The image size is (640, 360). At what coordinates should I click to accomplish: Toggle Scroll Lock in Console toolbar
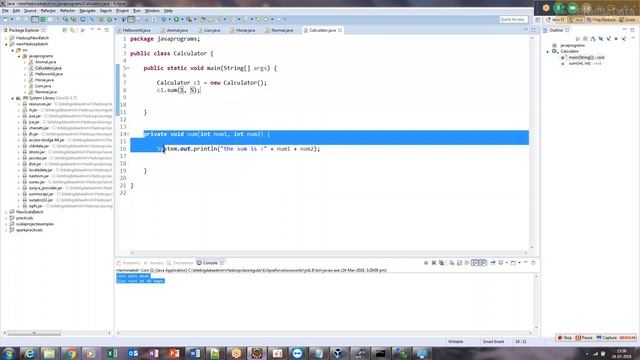(460, 263)
